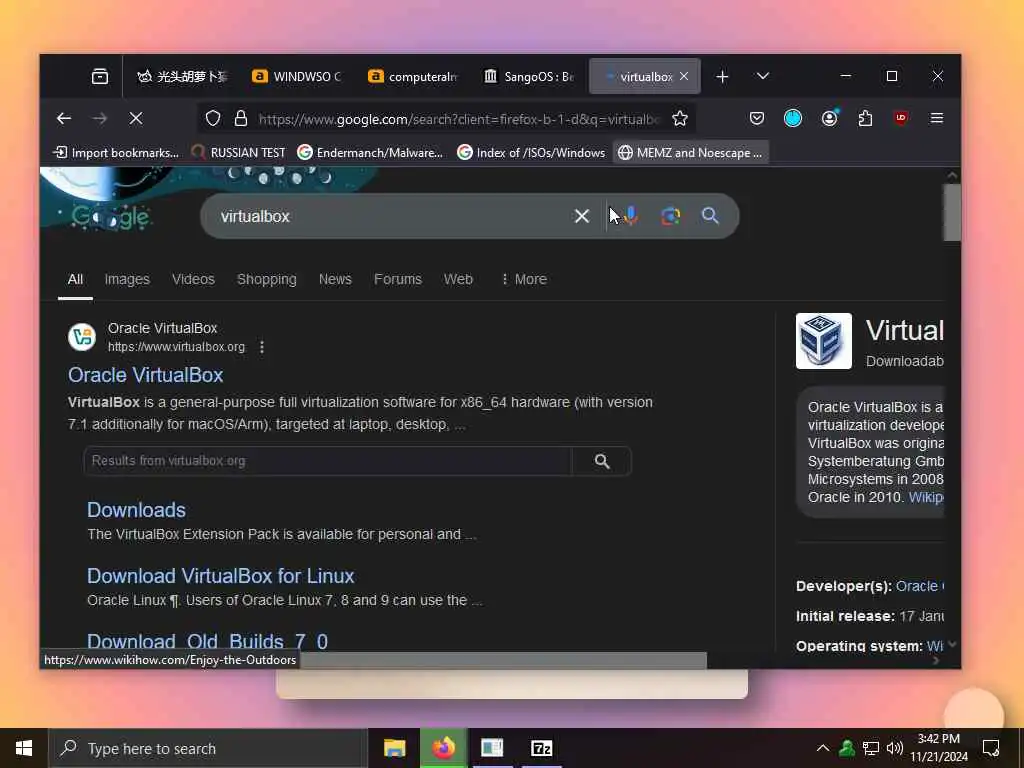The image size is (1024, 768).
Task: List all tabs dropdown arrow
Action: point(763,76)
